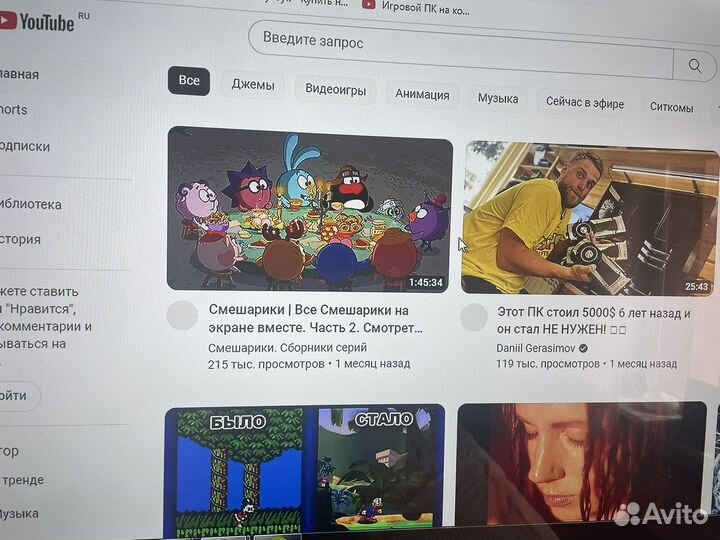Filter by Видеоигры chip
Viewport: 720px width, 540px height.
(x=335, y=91)
